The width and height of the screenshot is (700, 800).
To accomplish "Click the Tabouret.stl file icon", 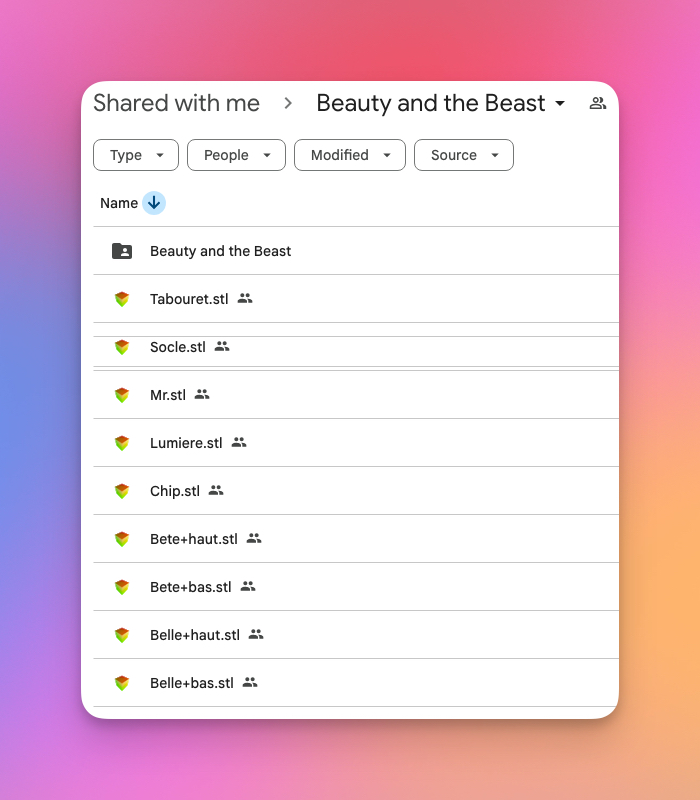I will (x=122, y=299).
